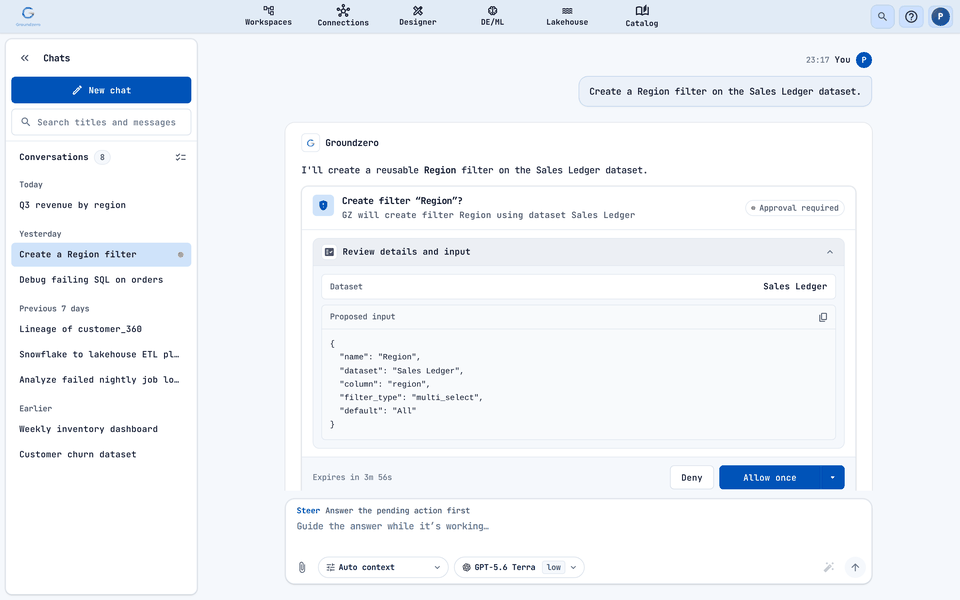Approve with Allow once
Screen dimensions: 960x600
pyautogui.click(x=770, y=478)
